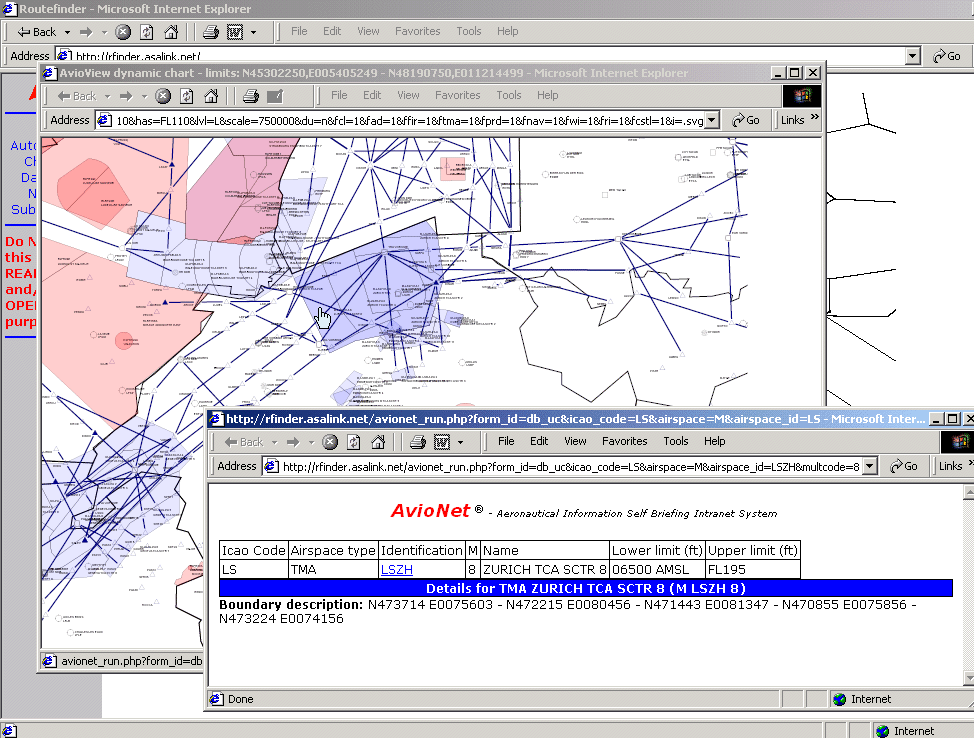
Task: Click Print icon in avionet_run window
Action: click(x=418, y=442)
